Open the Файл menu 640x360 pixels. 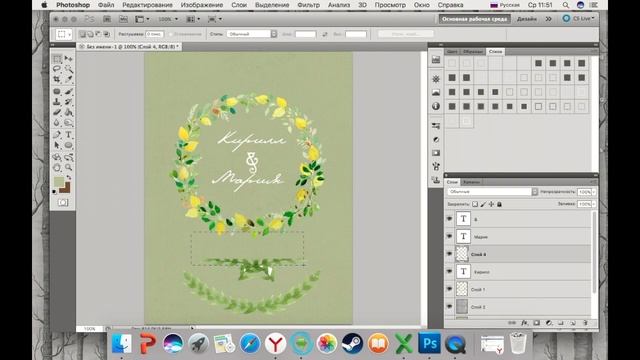(x=106, y=5)
